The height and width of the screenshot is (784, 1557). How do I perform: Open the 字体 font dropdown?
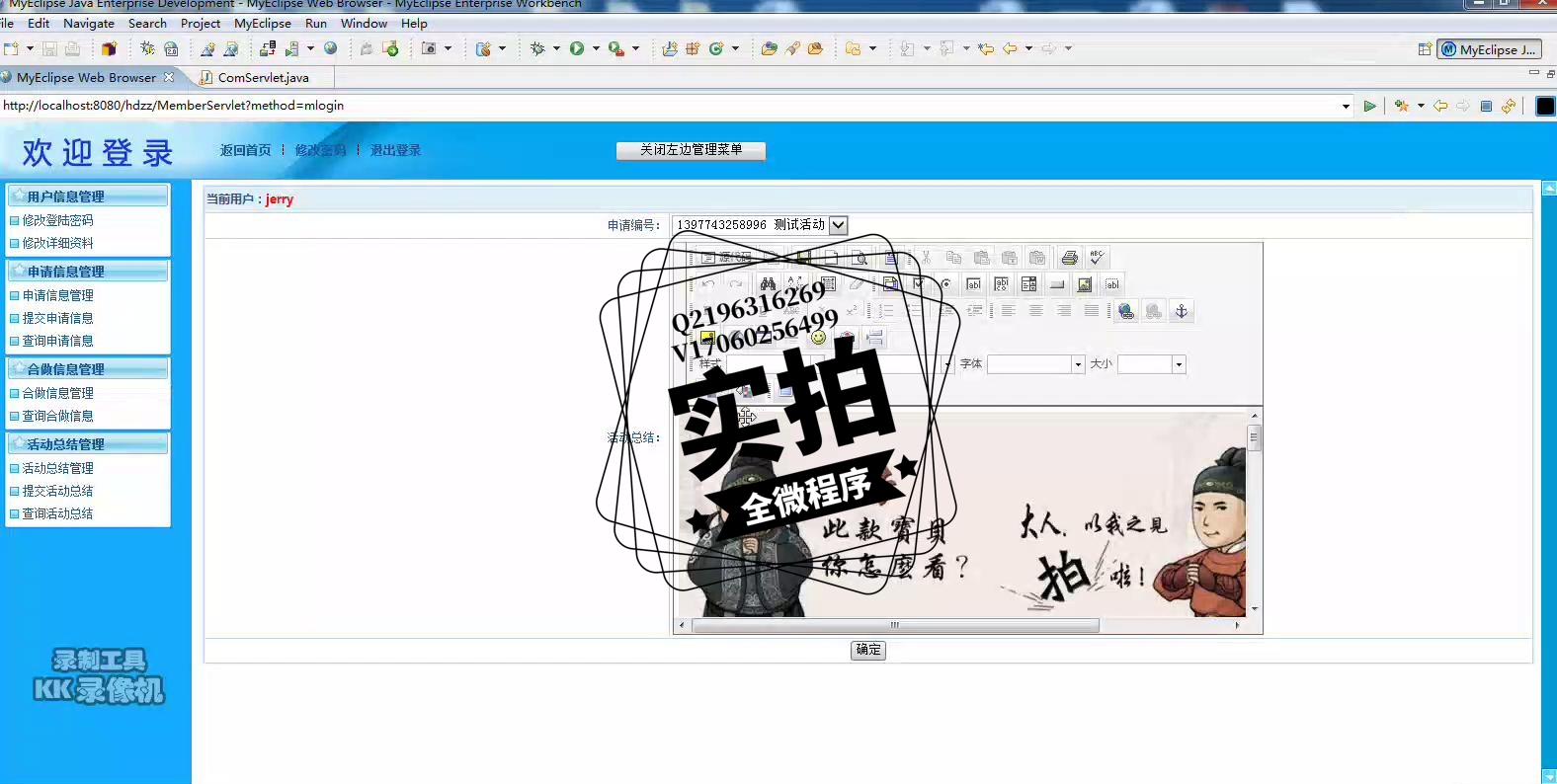[1078, 364]
